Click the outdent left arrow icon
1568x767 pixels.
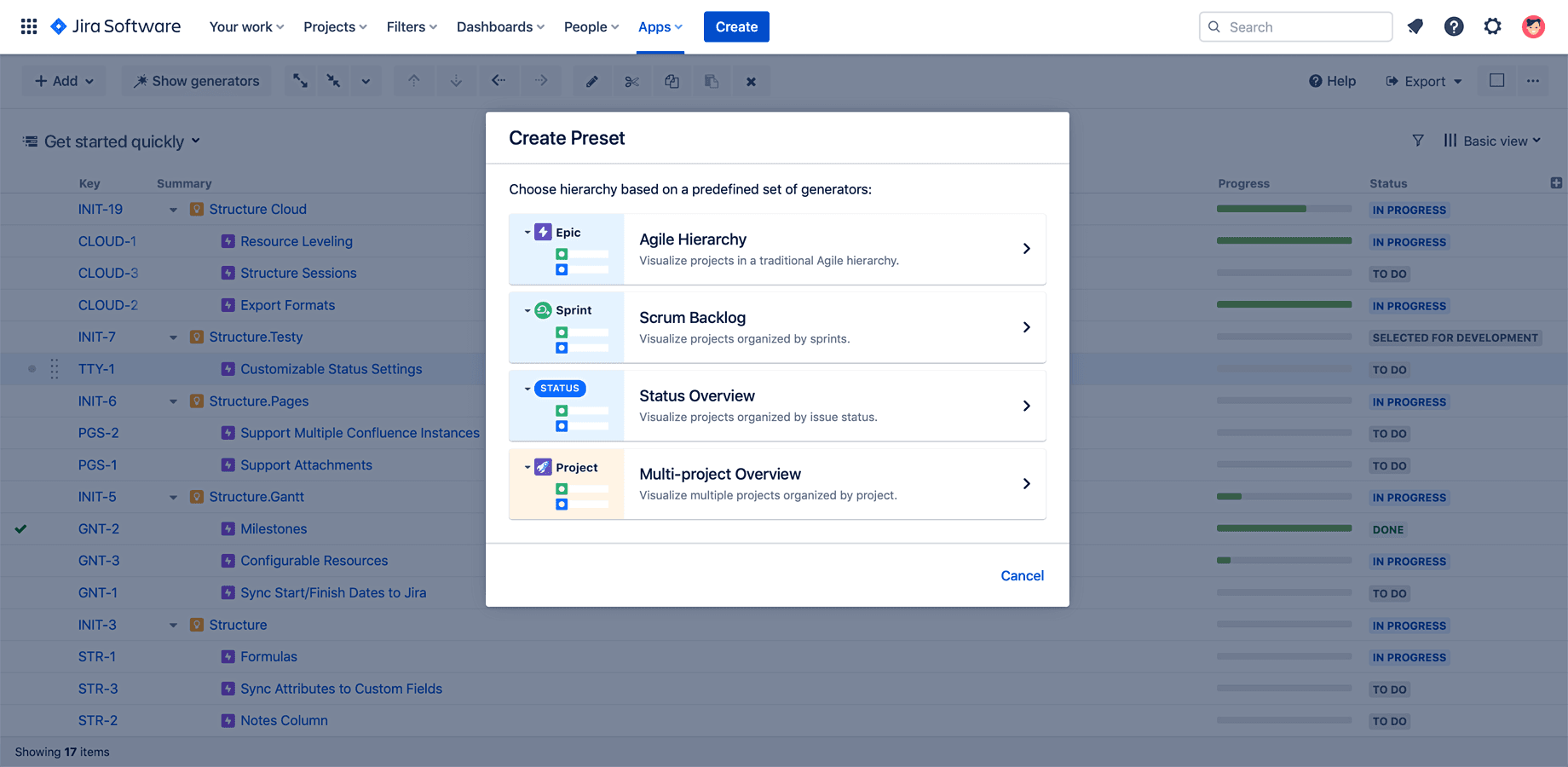(x=499, y=81)
